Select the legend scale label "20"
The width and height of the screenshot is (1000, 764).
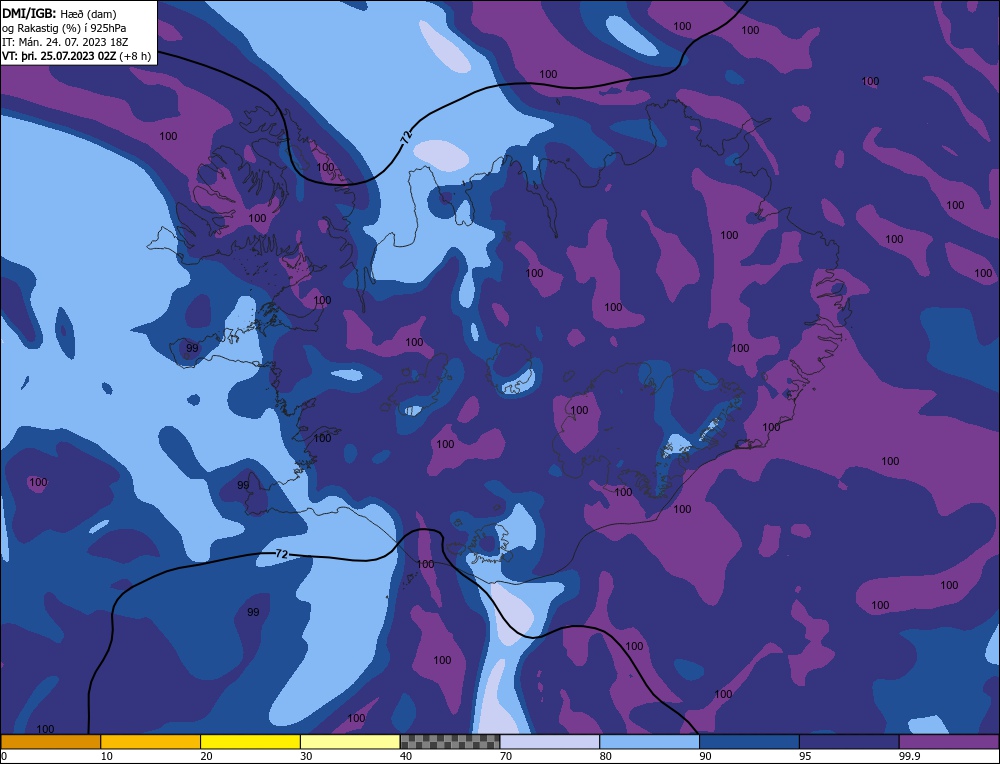[206, 756]
